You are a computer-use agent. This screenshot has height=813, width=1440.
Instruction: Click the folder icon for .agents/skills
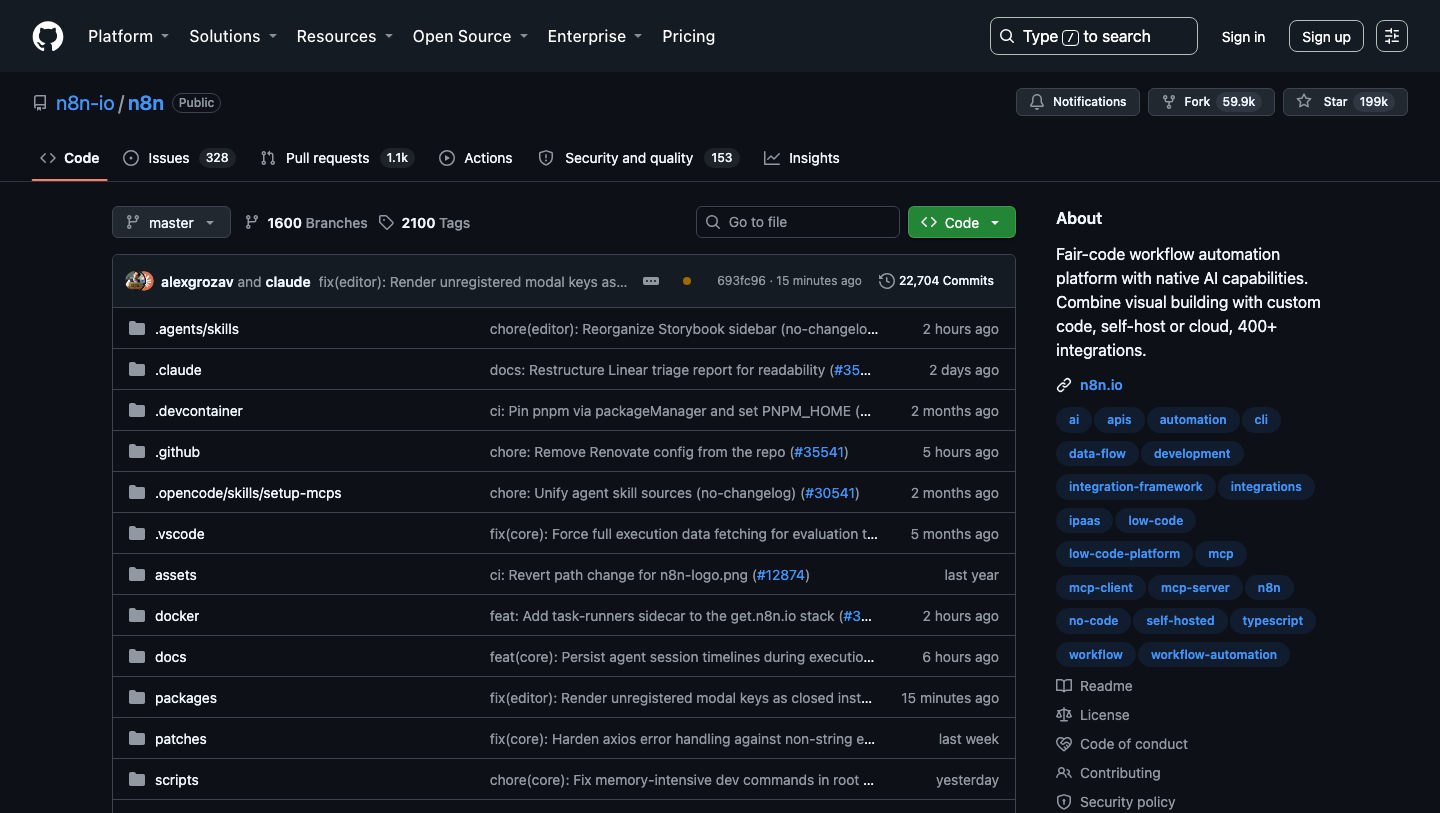(137, 329)
